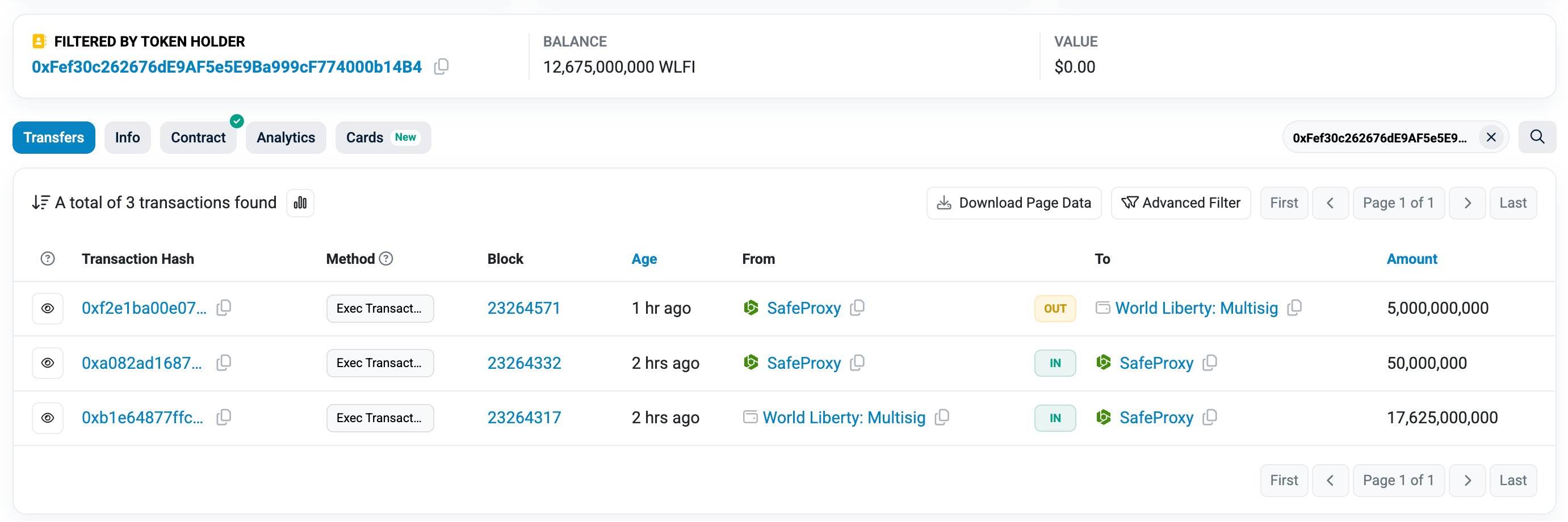The image size is (1568, 522).
Task: Copy World Liberty: Multisig address in To column
Action: click(1294, 308)
